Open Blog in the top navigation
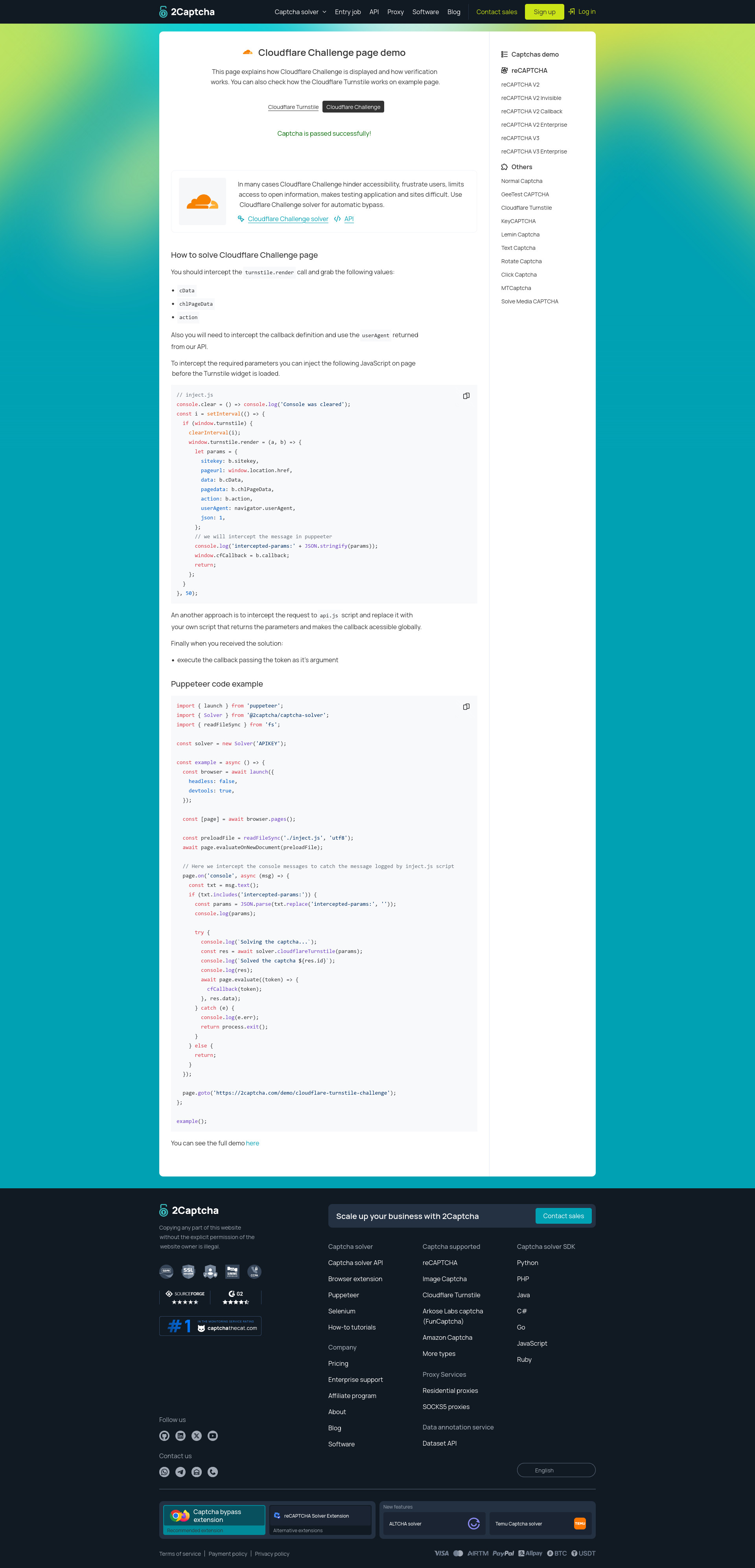Screen dimensions: 755x1568 (x=454, y=11)
